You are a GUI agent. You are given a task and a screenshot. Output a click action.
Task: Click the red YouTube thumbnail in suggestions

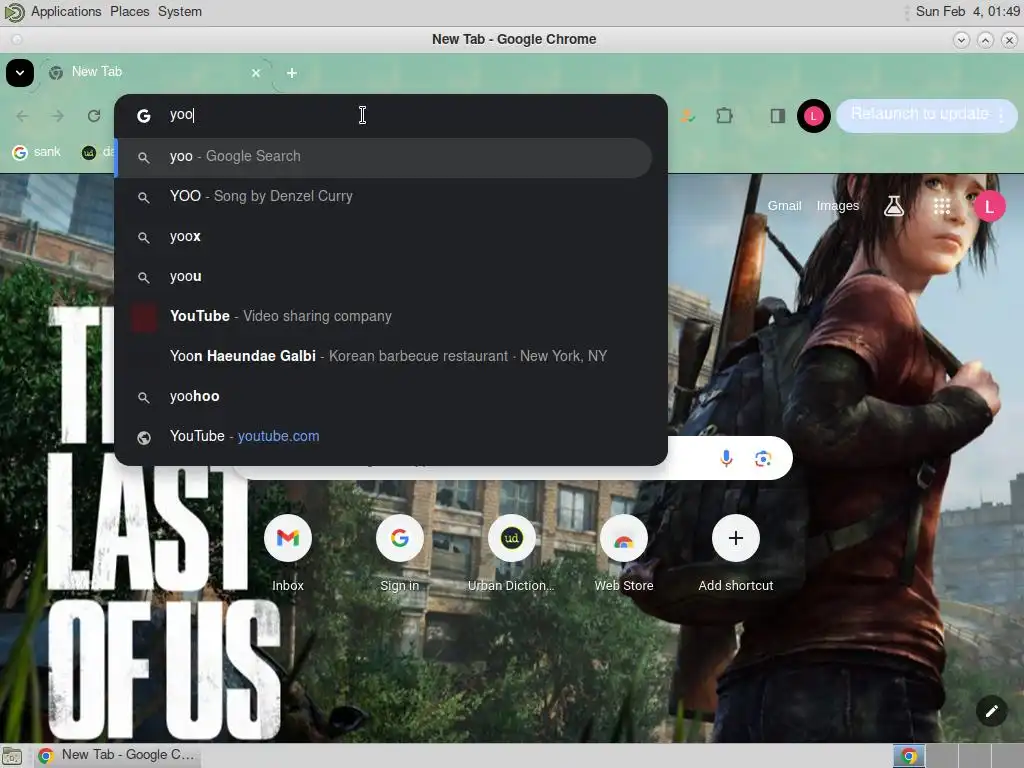[x=144, y=317]
